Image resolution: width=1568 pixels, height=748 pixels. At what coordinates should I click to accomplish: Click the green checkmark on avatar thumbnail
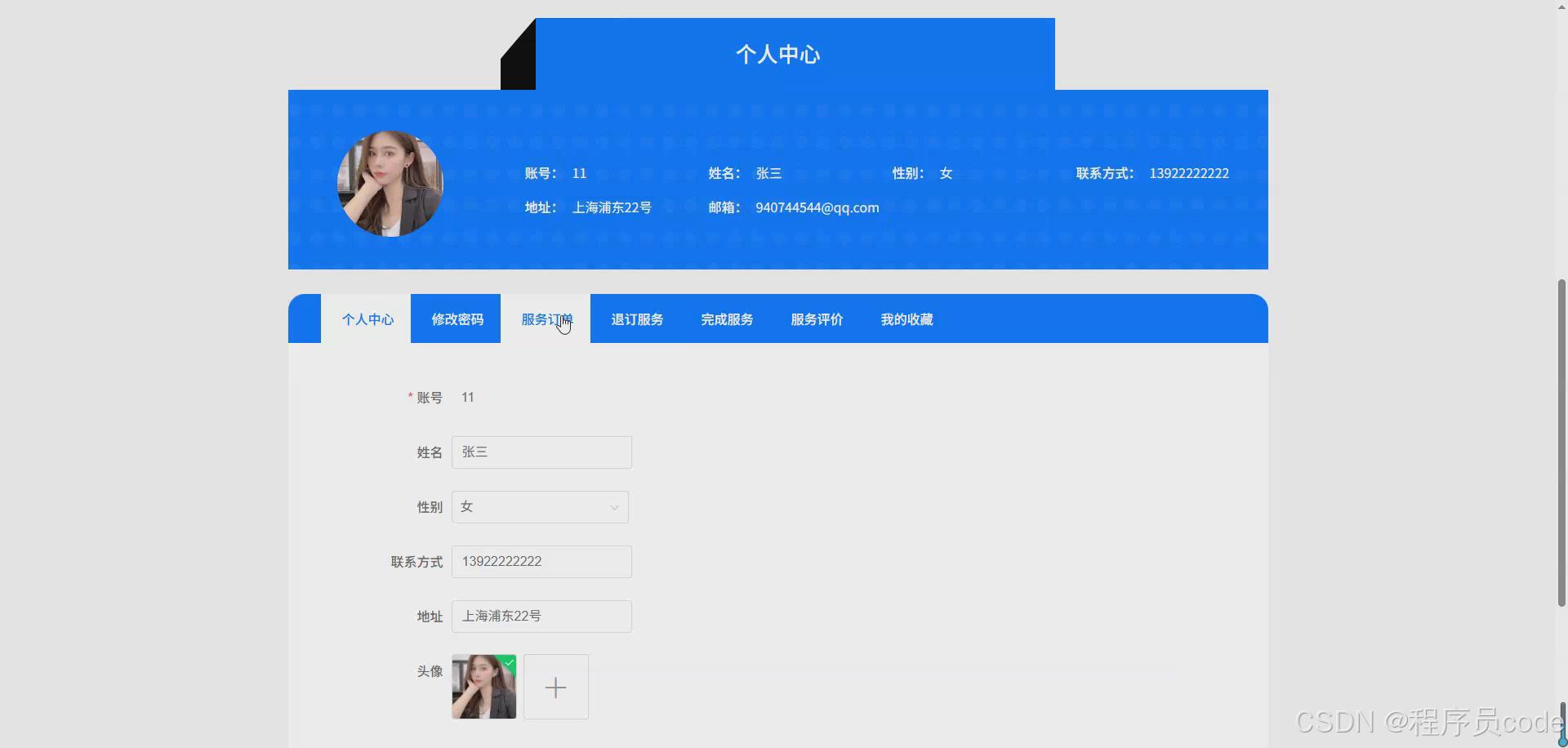(x=509, y=661)
